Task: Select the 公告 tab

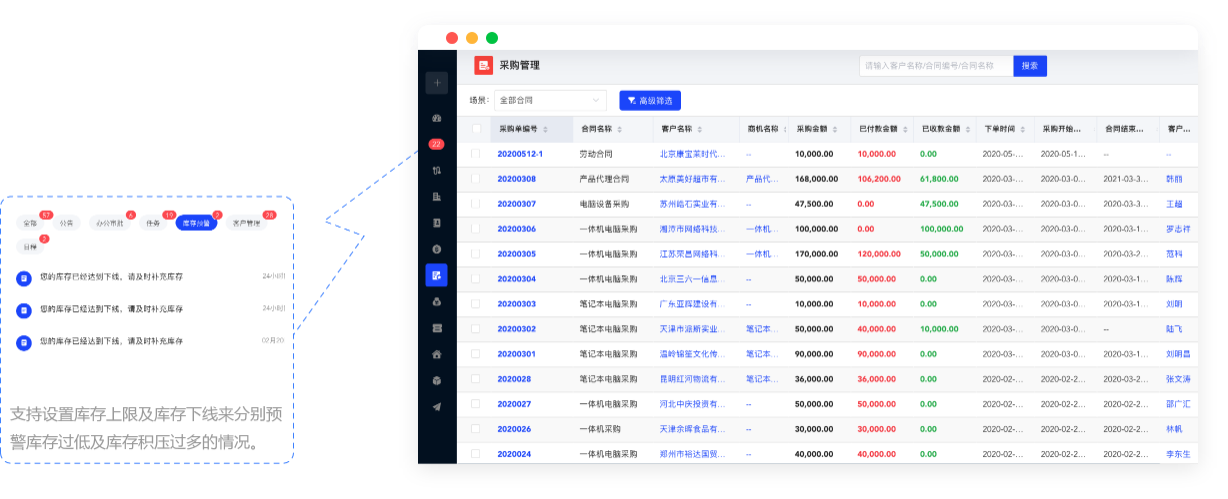Action: (67, 223)
